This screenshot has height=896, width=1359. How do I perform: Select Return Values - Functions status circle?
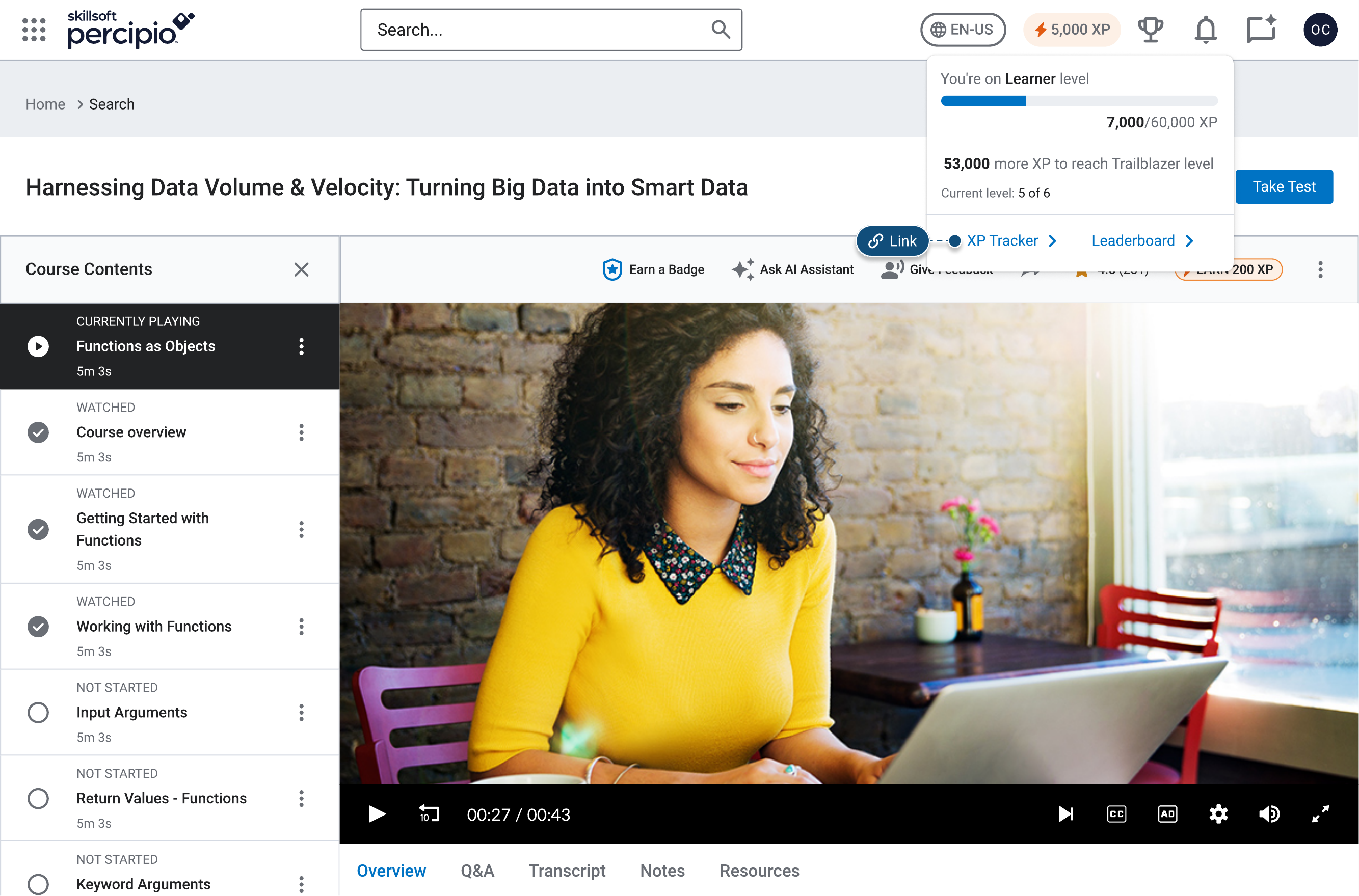(x=38, y=798)
